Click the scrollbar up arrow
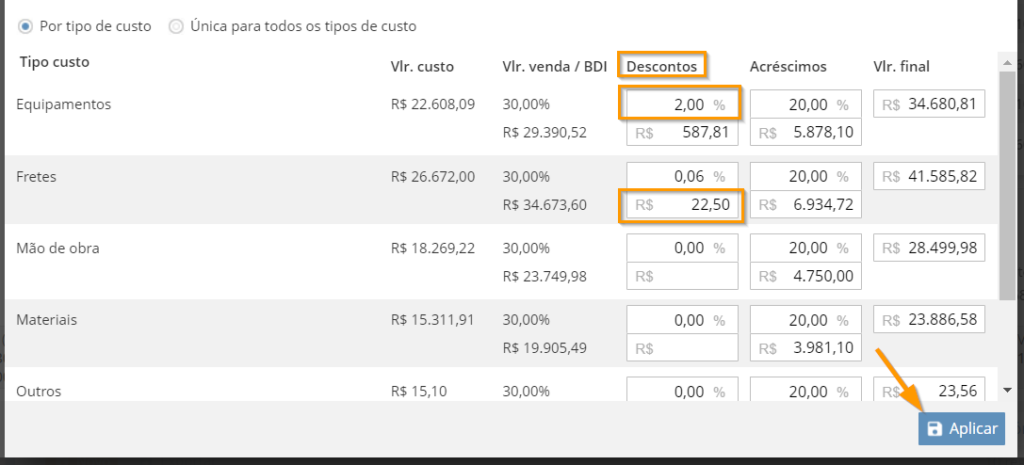The image size is (1024, 465). coord(1007,63)
